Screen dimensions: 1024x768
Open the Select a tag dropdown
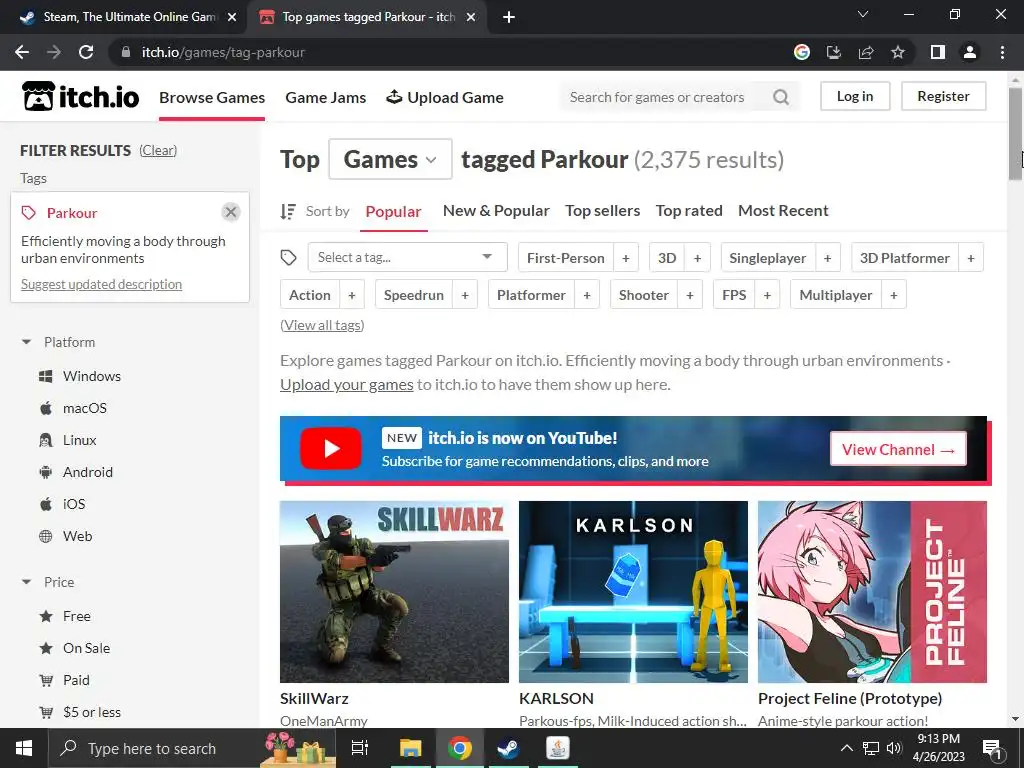[408, 257]
